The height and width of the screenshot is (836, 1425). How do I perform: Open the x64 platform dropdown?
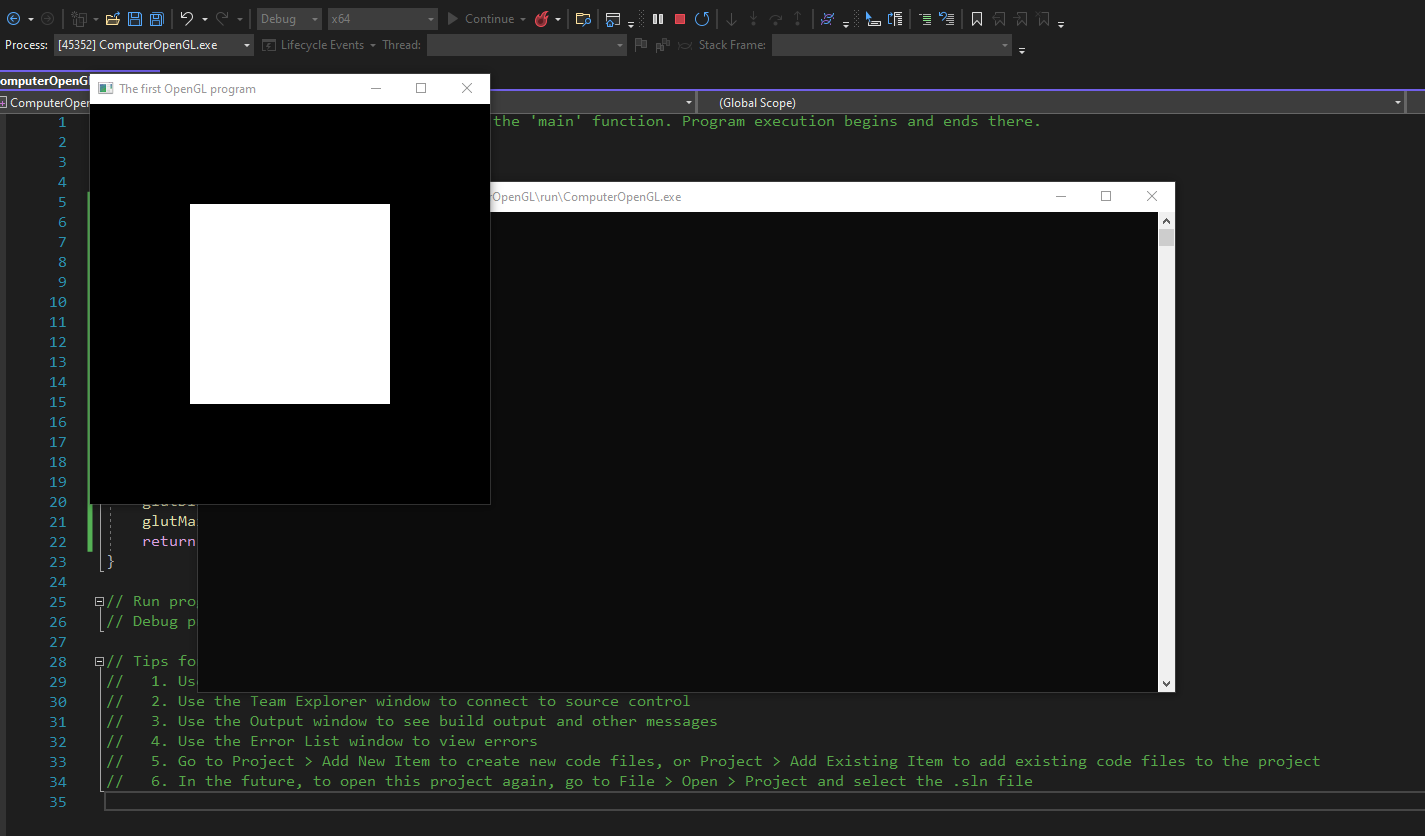pos(383,19)
